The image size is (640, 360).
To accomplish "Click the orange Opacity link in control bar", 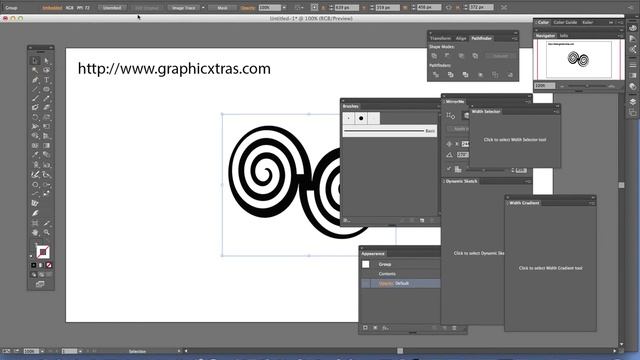I will click(248, 8).
